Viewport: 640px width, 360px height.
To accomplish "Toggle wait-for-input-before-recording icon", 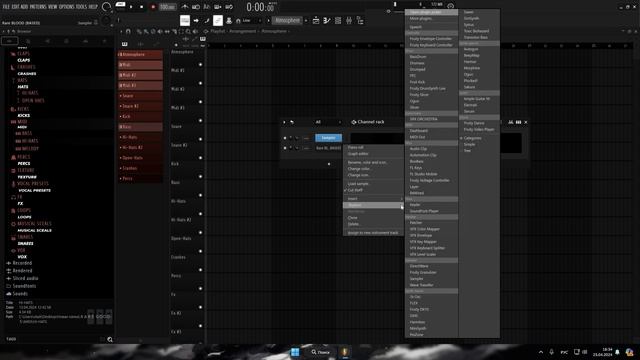I will (x=196, y=7).
